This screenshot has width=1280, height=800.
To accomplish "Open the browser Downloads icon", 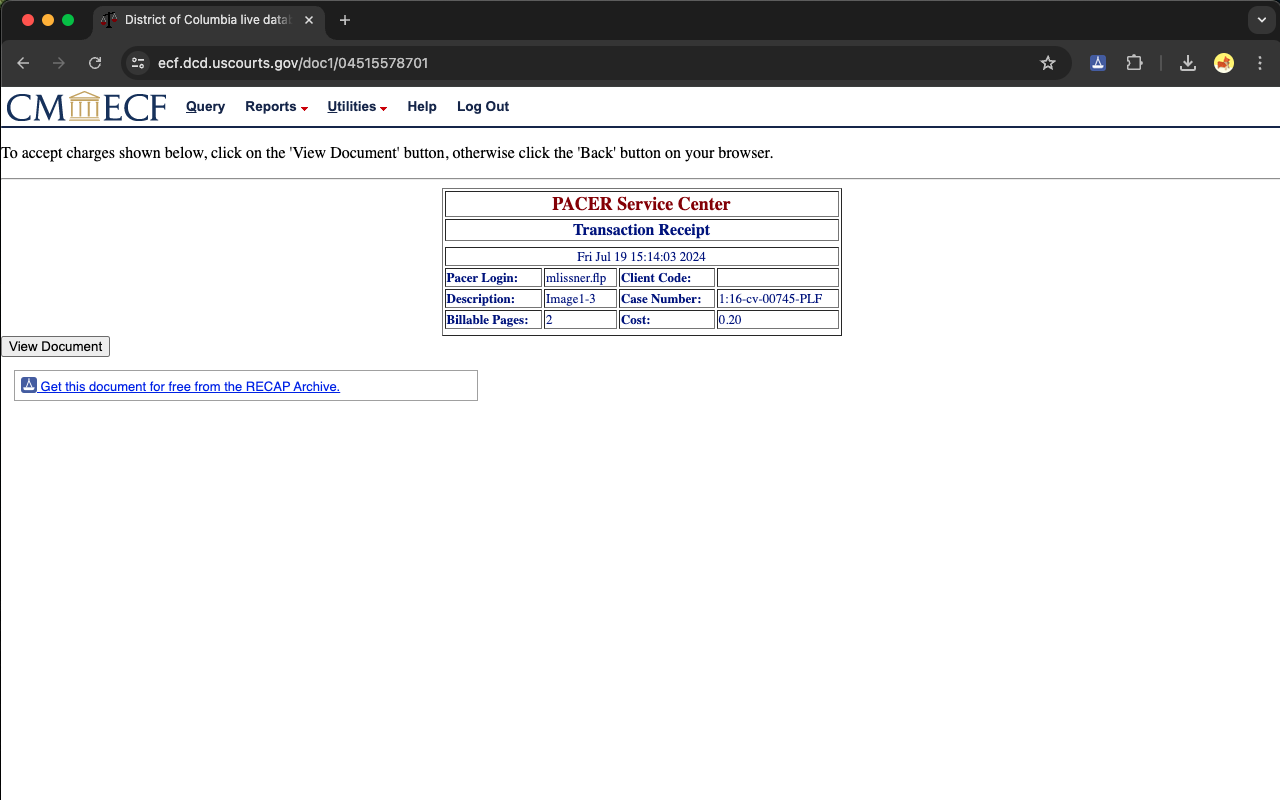I will pos(1188,63).
